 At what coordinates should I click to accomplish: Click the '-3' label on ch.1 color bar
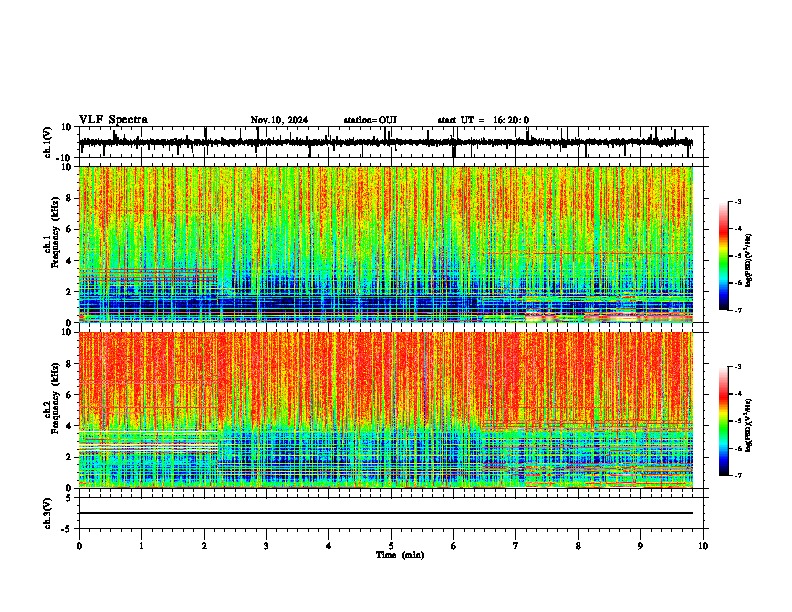(x=738, y=201)
